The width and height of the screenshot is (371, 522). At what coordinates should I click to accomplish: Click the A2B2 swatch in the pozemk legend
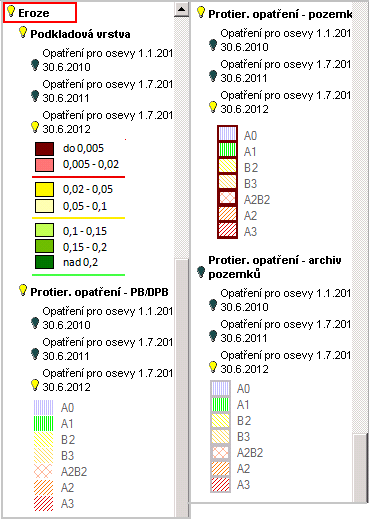click(x=227, y=198)
